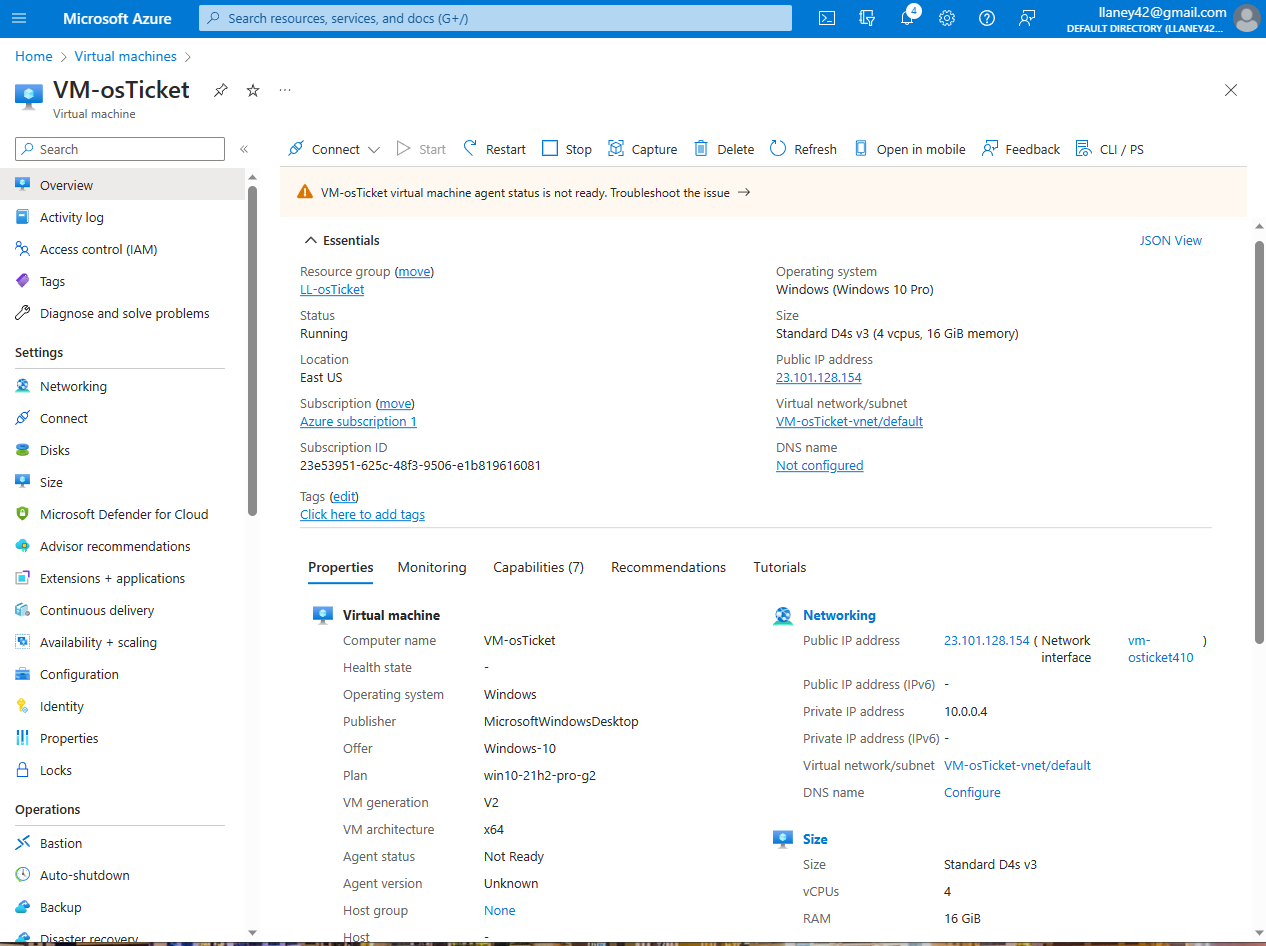Click the global Azure search field

pyautogui.click(x=494, y=17)
